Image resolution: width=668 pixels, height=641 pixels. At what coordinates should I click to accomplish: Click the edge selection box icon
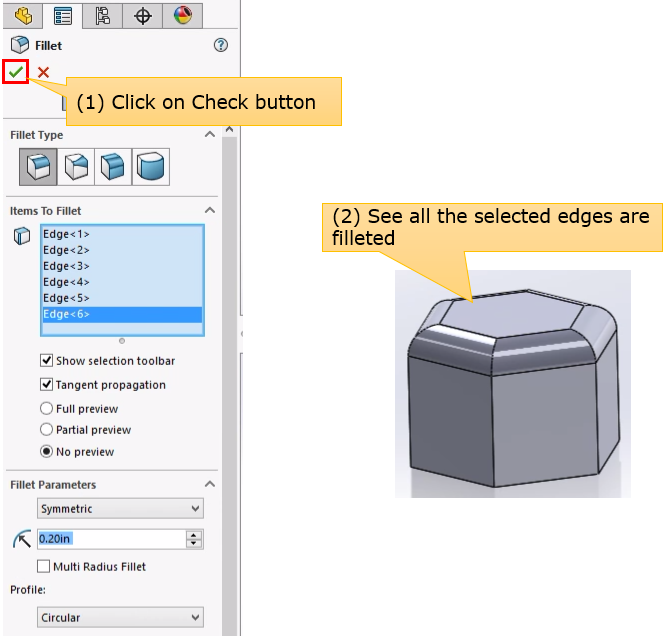click(x=22, y=236)
